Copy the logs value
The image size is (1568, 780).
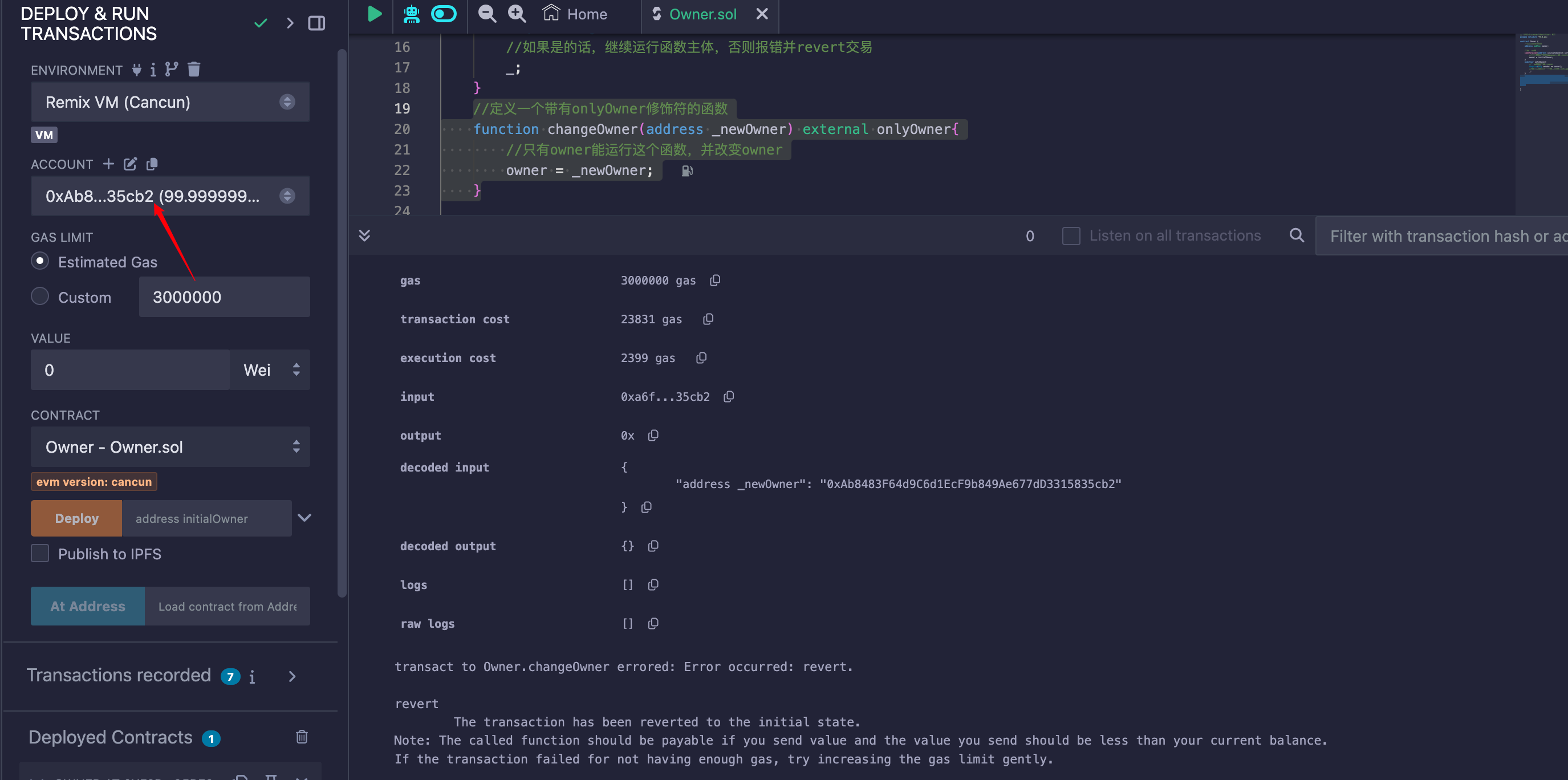click(x=653, y=584)
